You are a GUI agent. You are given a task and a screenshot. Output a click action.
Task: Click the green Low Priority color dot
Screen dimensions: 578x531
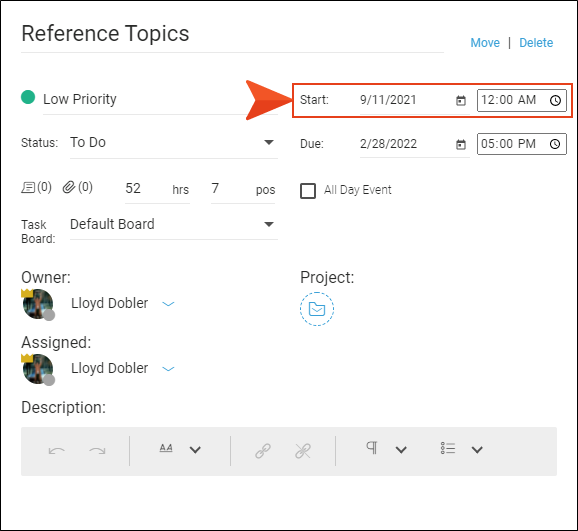tap(28, 97)
